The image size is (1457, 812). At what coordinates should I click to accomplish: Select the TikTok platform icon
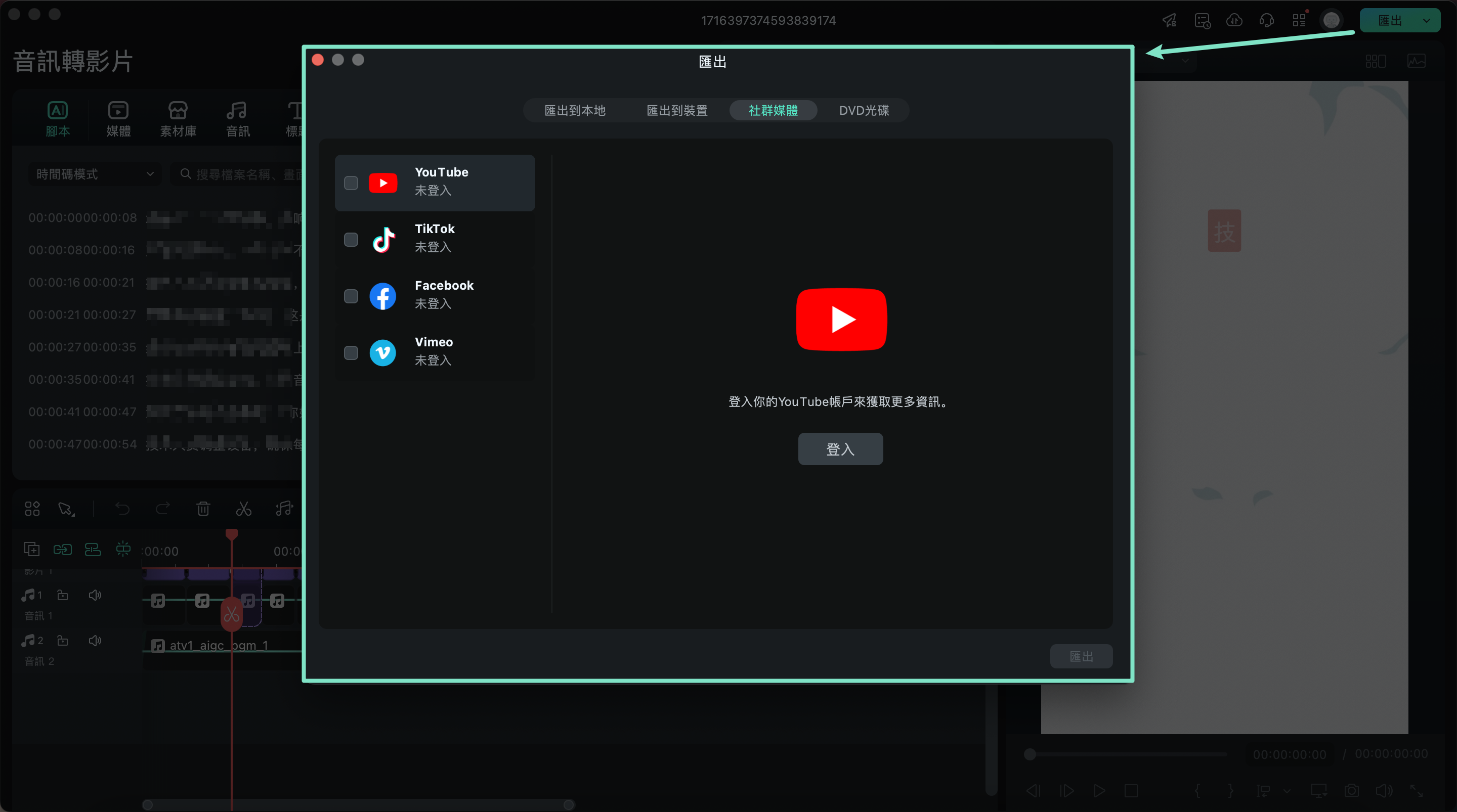pos(383,239)
